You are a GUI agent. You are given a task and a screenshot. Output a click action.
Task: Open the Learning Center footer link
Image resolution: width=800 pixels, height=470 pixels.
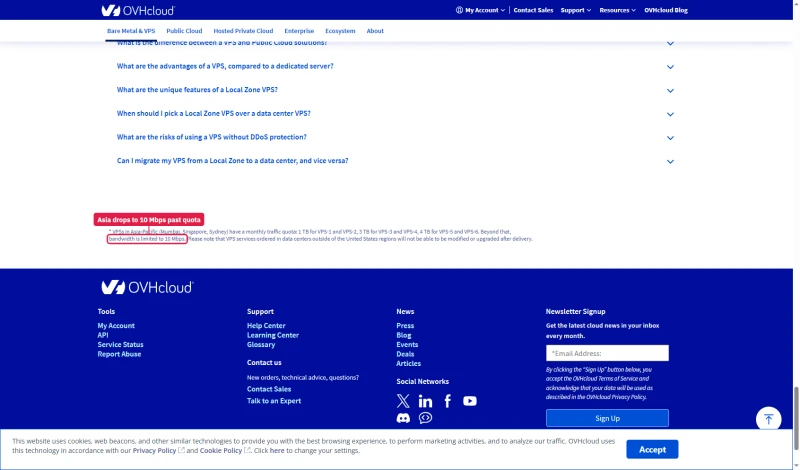[273, 335]
